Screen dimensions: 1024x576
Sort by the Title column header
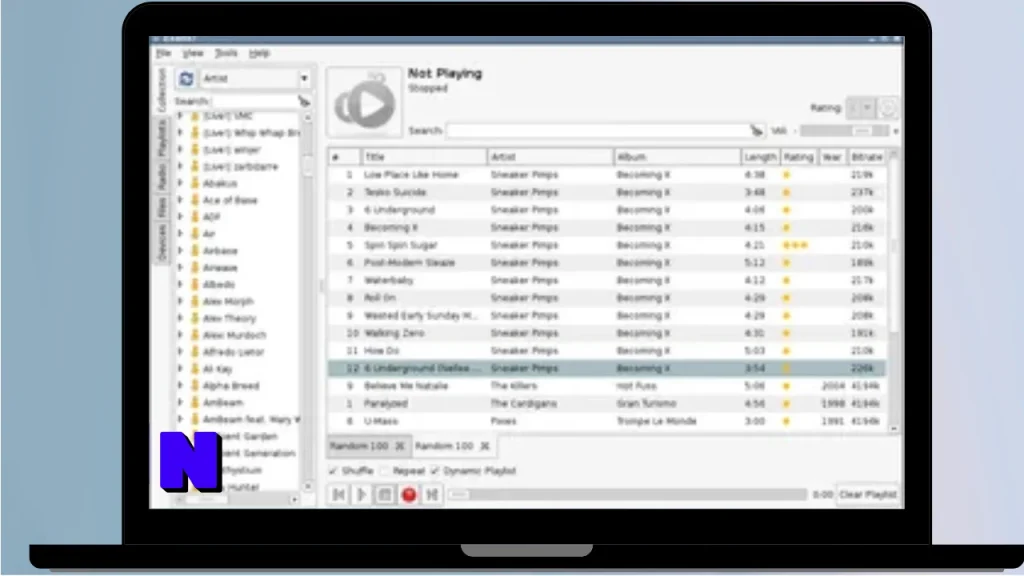pyautogui.click(x=424, y=157)
